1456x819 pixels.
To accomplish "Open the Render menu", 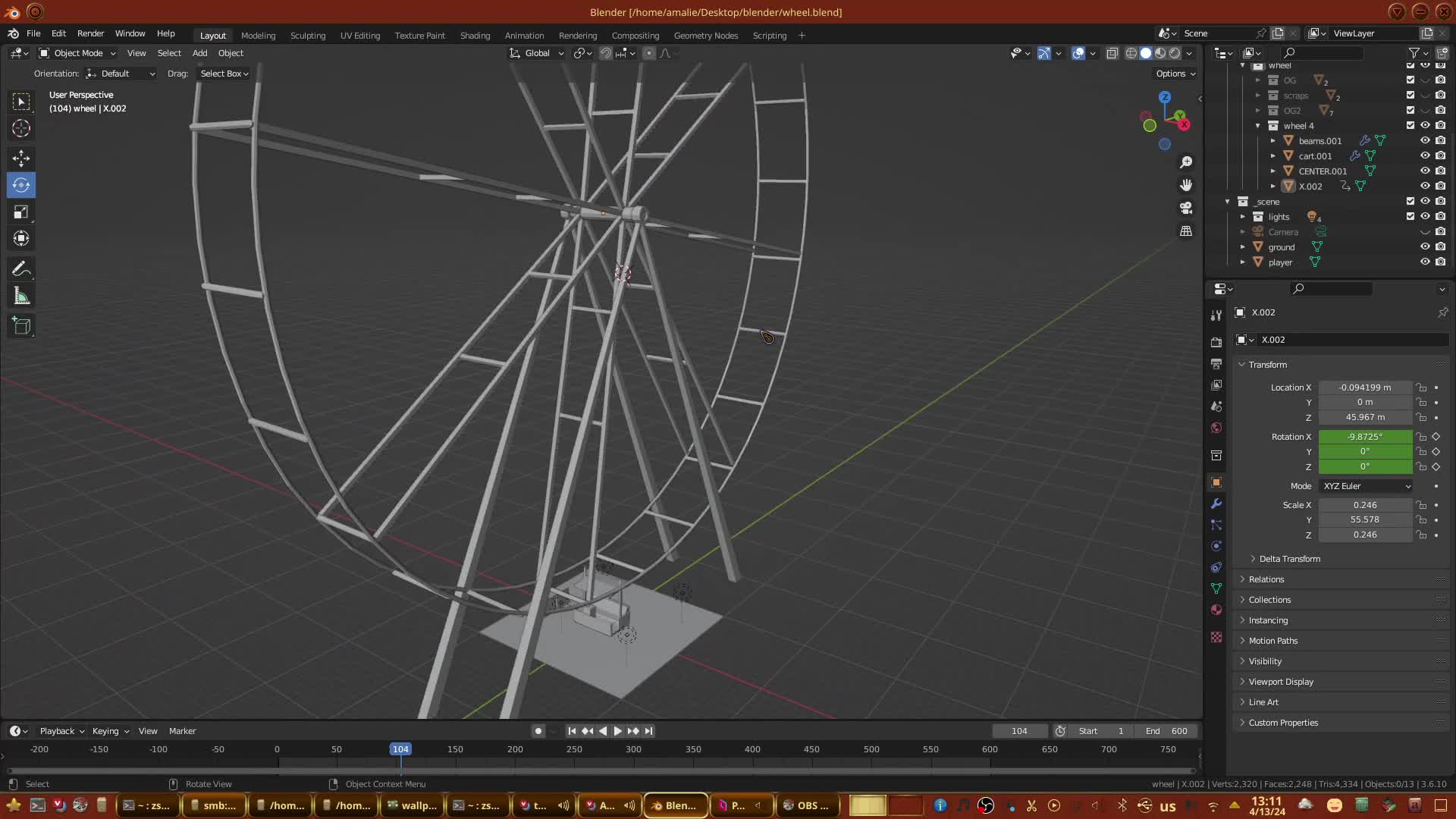I will point(90,33).
